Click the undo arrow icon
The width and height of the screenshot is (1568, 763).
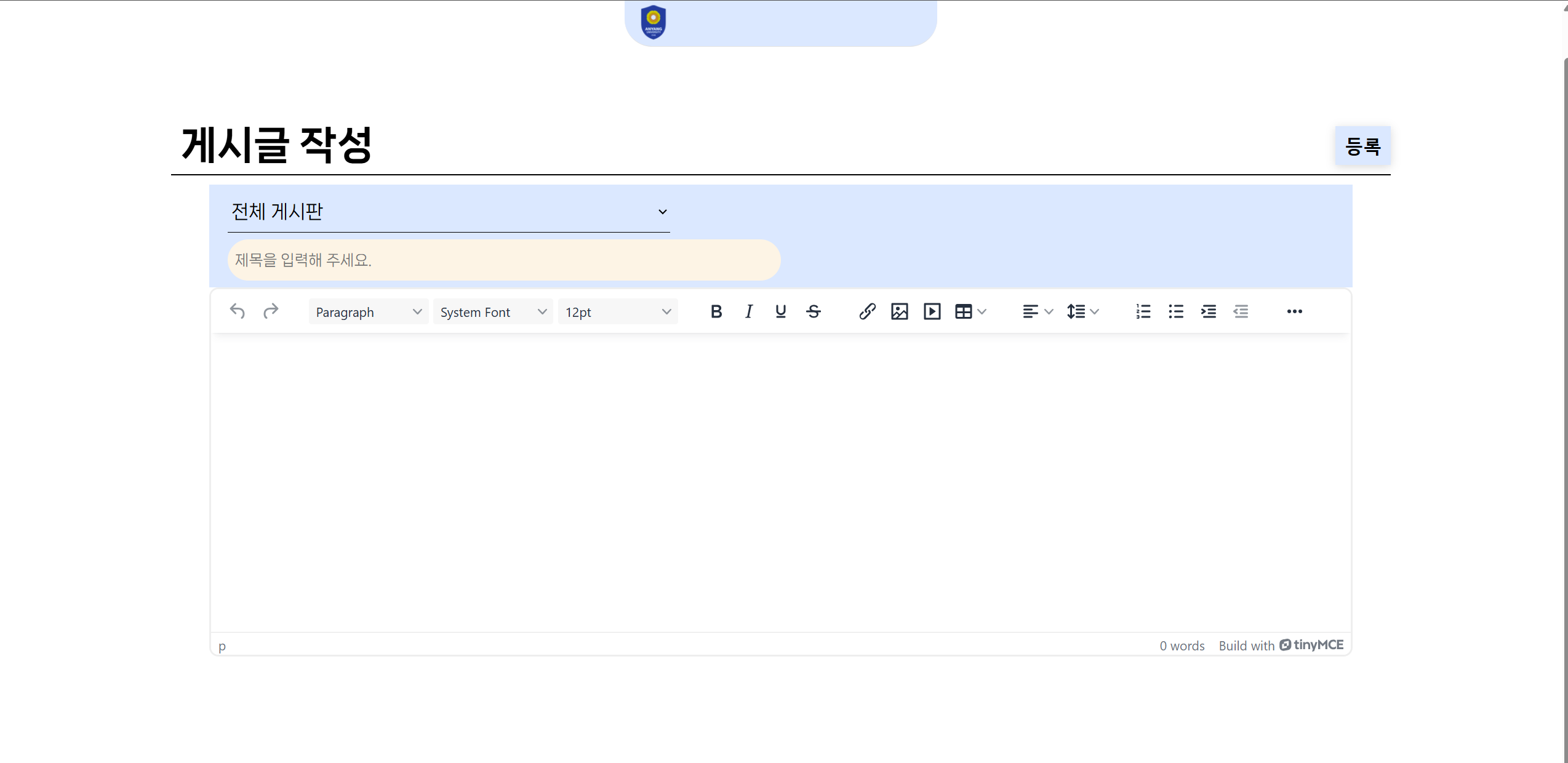[x=238, y=311]
